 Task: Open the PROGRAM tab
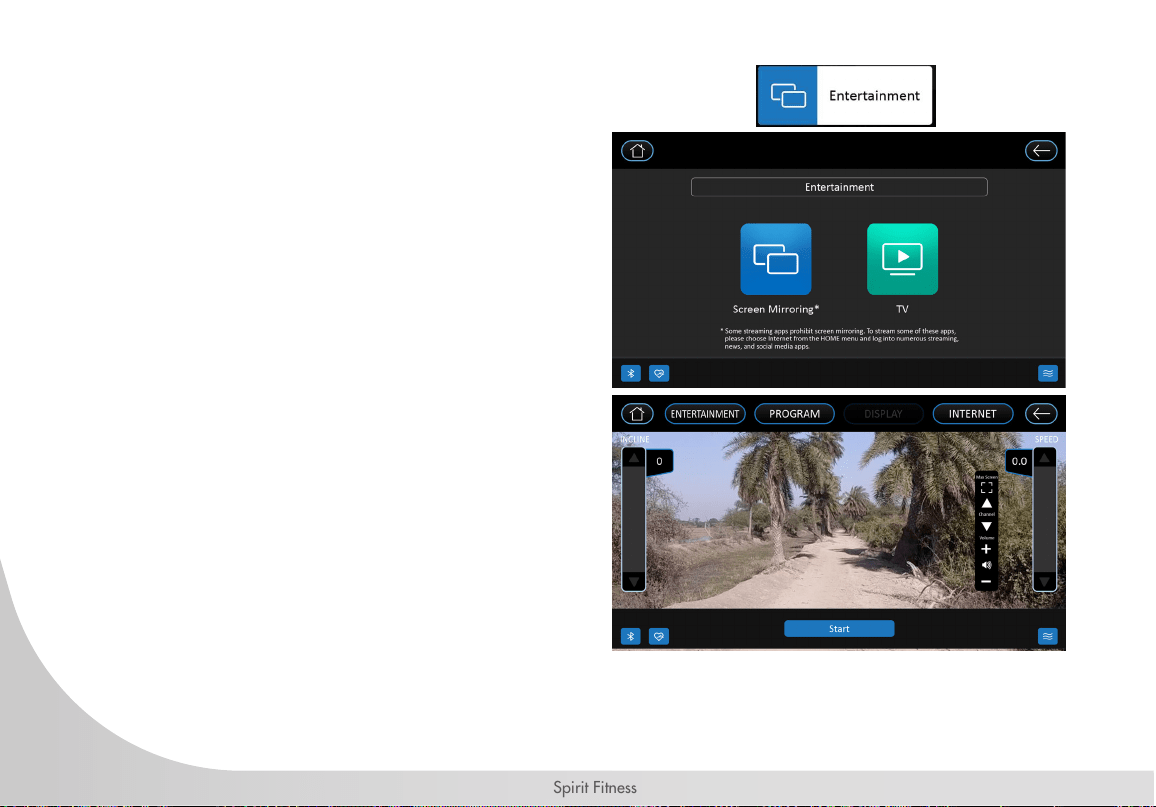click(x=794, y=413)
